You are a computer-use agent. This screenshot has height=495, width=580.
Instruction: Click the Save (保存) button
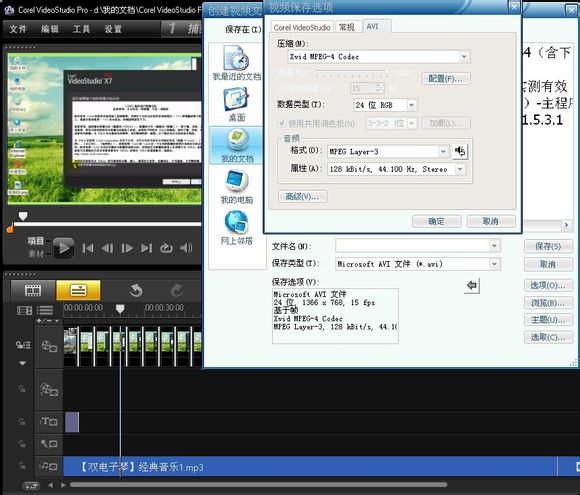(x=548, y=246)
